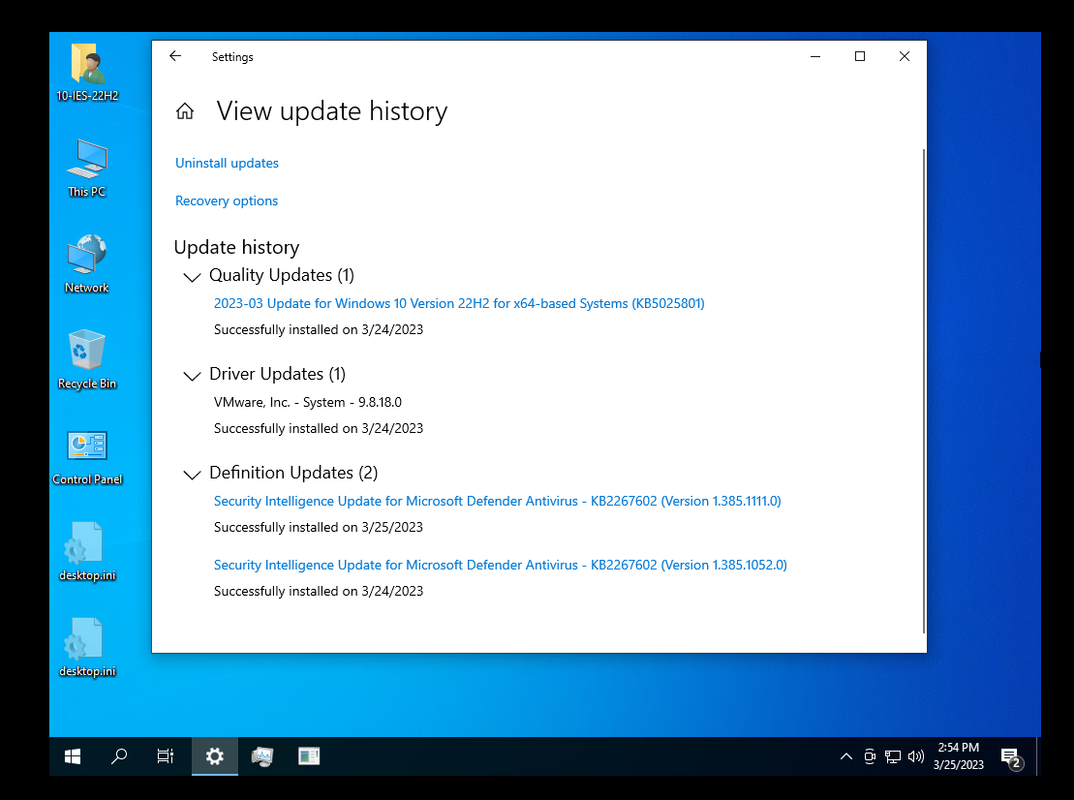Click the Settings window vertical scrollbar
The height and width of the screenshot is (800, 1074).
pyautogui.click(x=923, y=390)
